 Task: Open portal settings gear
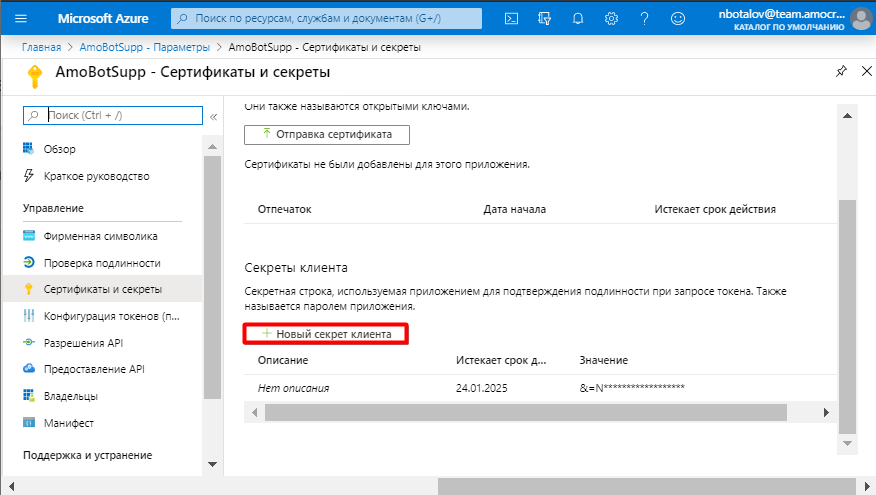611,18
